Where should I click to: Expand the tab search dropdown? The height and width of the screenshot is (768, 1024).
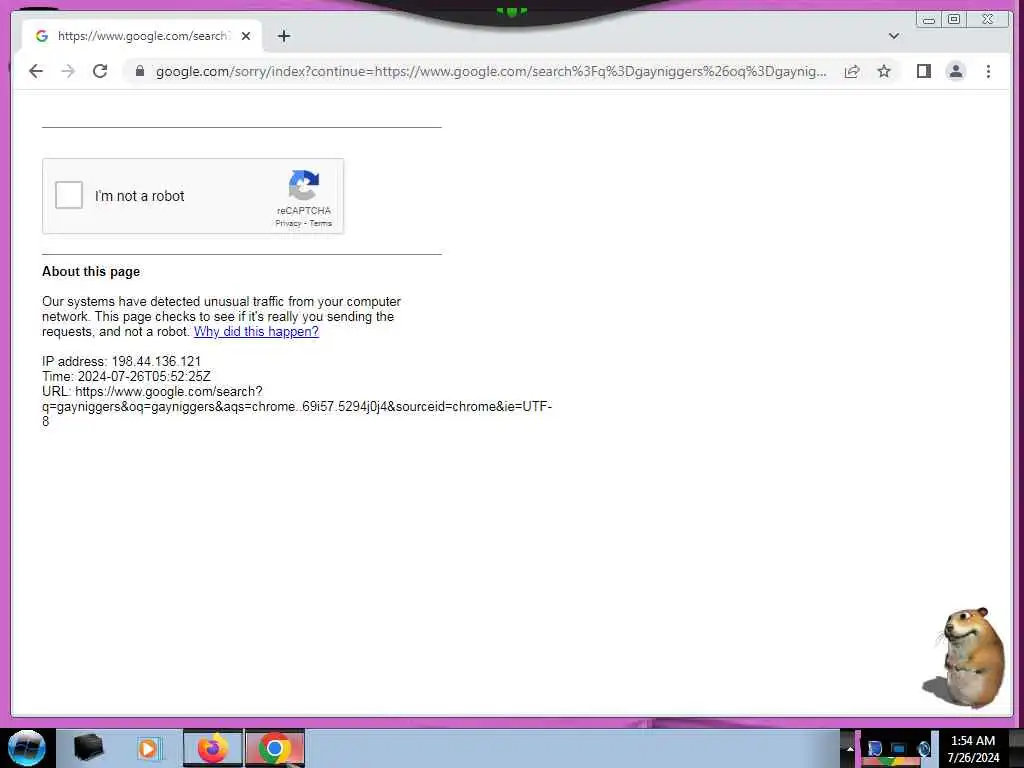893,36
